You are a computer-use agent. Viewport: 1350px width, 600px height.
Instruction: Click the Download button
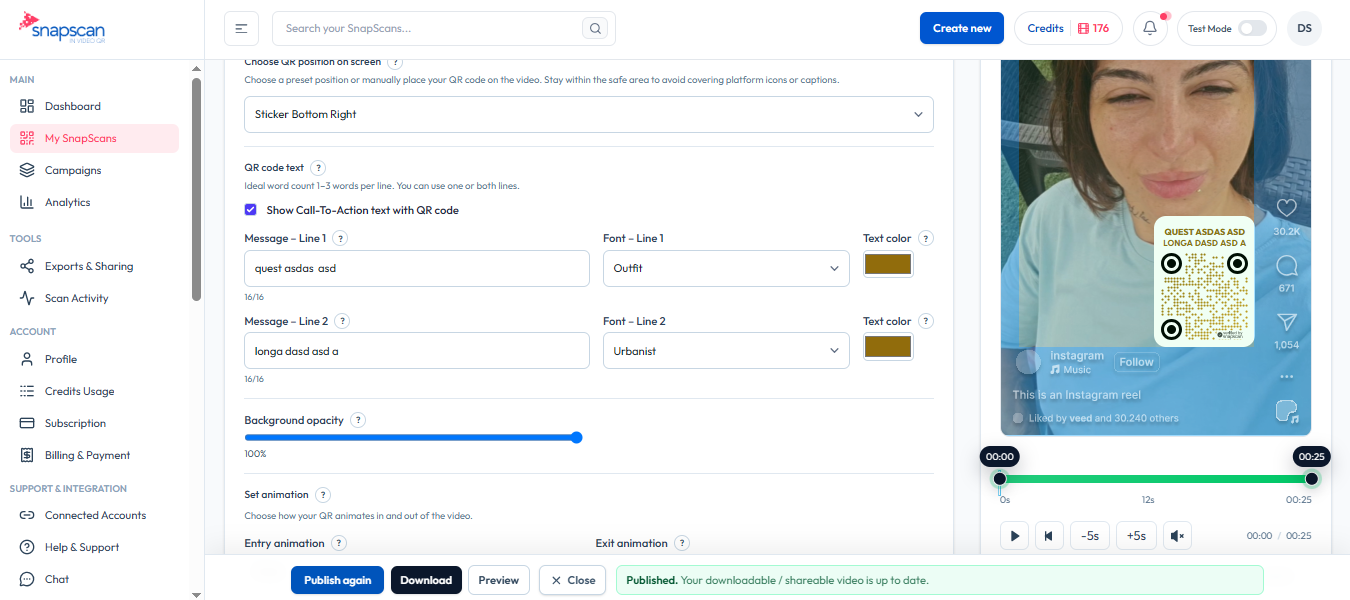pos(426,580)
